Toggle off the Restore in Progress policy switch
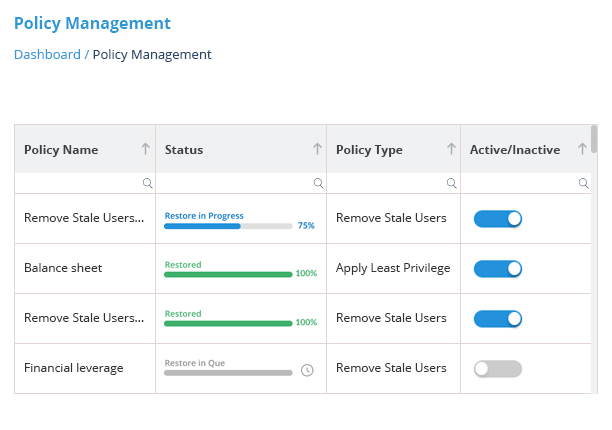The image size is (612, 430). [x=498, y=219]
